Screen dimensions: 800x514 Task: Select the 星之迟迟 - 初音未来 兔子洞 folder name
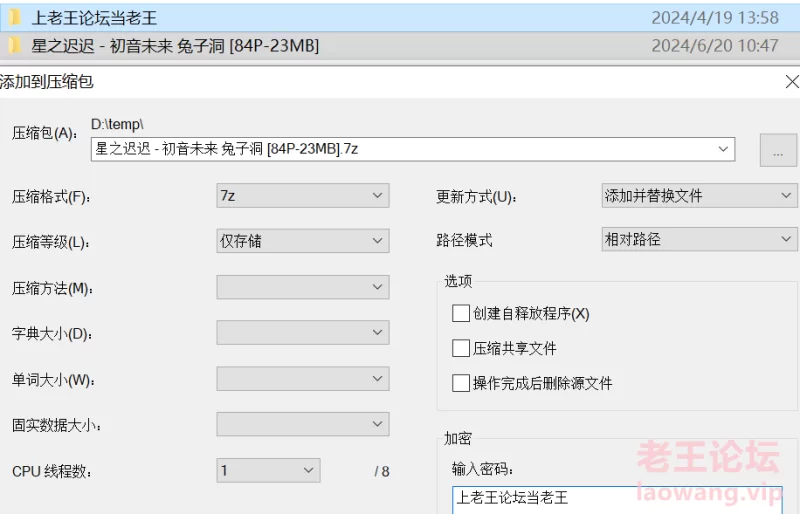tap(175, 46)
